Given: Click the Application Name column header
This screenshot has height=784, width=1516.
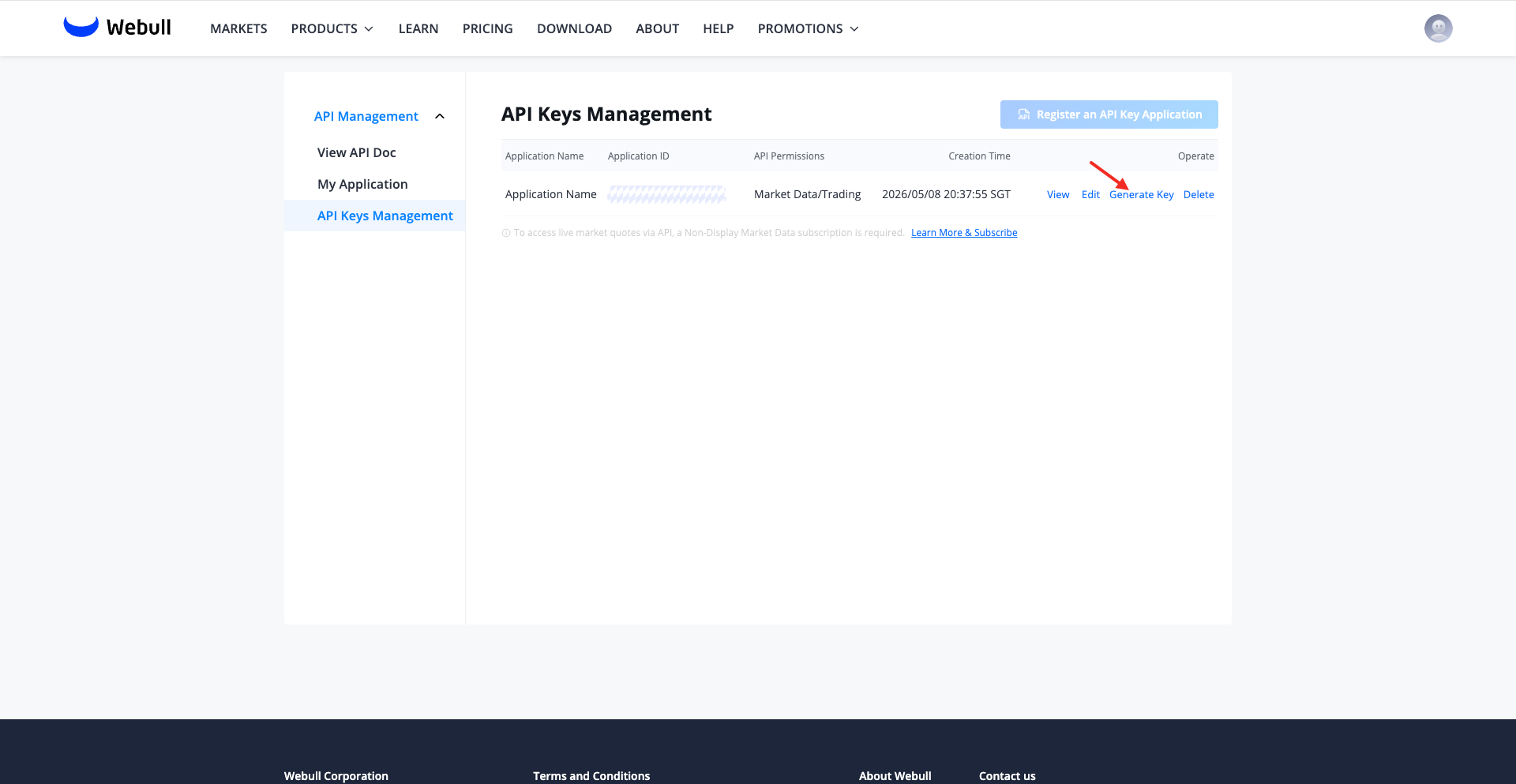Looking at the screenshot, I should point(545,156).
